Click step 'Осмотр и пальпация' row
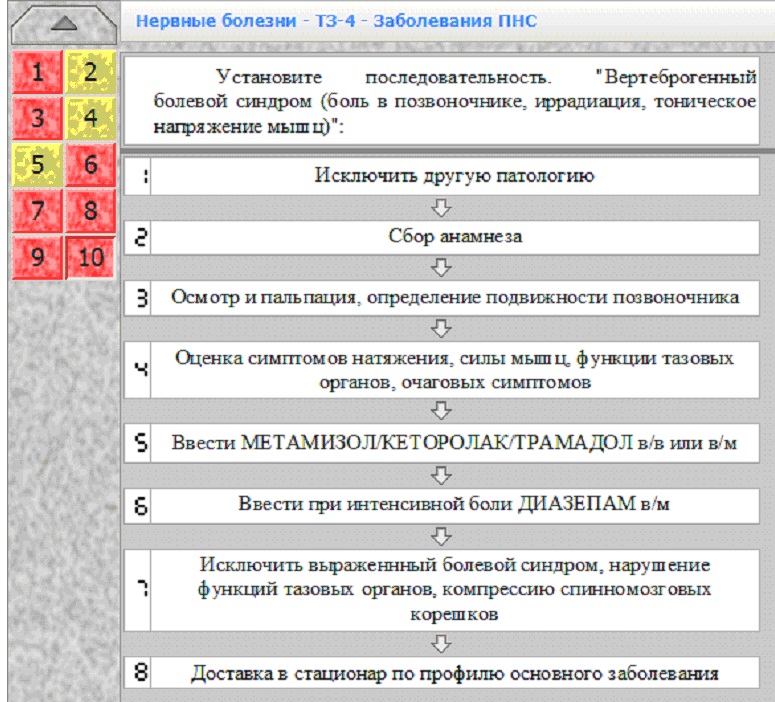The width and height of the screenshot is (775, 702). coord(441,298)
